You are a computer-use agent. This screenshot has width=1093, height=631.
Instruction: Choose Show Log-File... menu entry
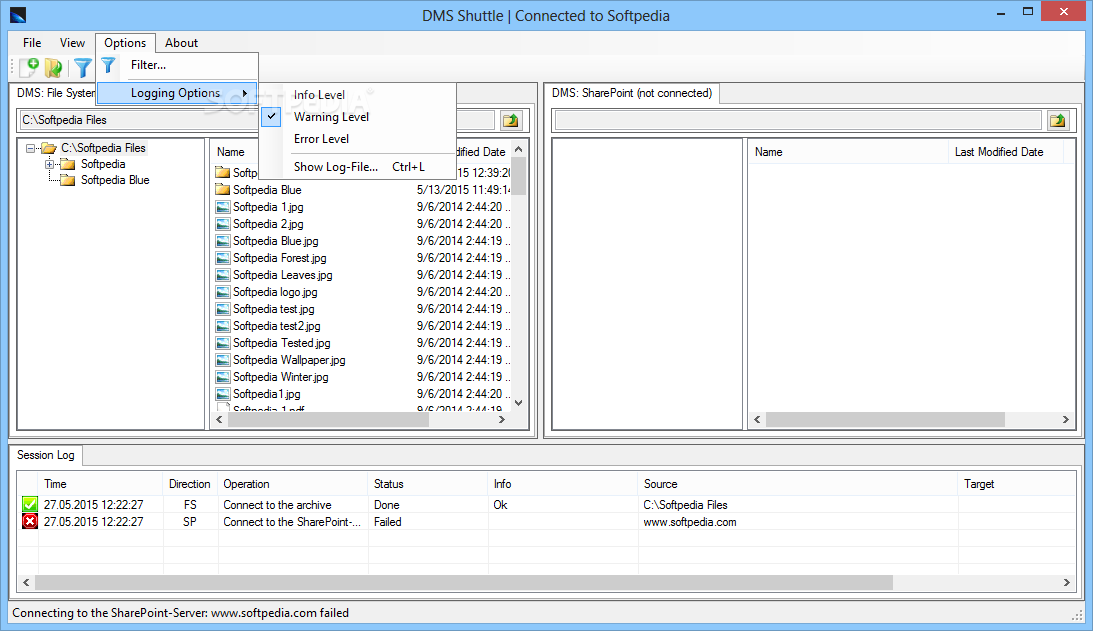(x=359, y=167)
